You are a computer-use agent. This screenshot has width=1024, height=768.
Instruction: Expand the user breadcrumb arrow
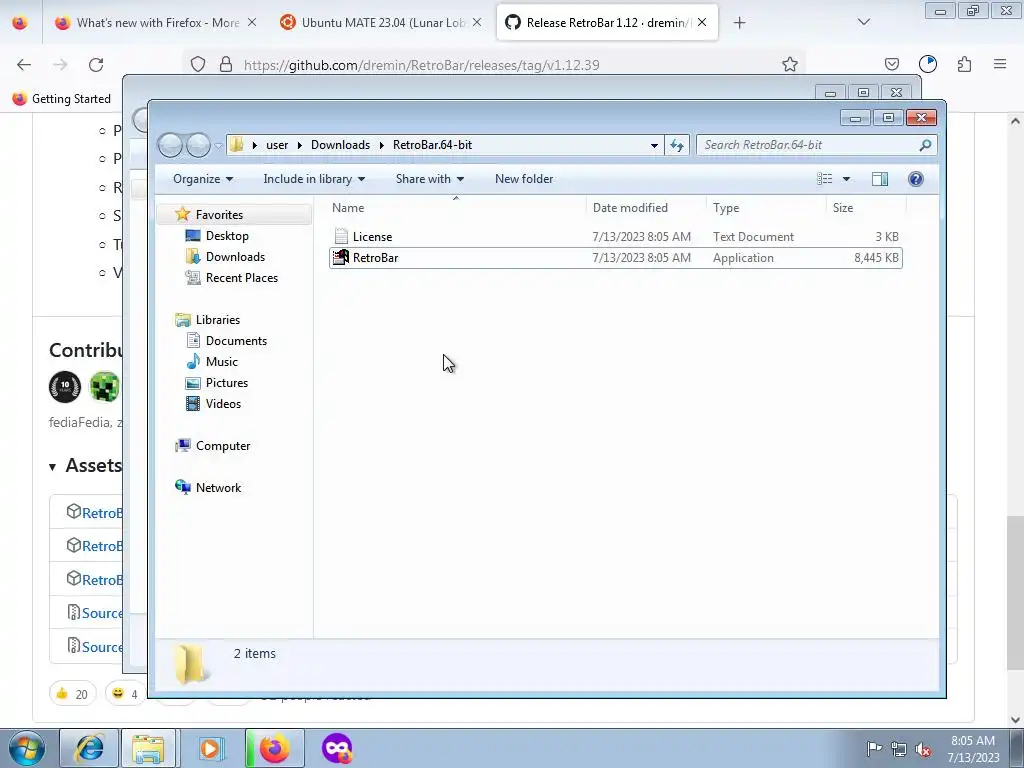point(300,145)
